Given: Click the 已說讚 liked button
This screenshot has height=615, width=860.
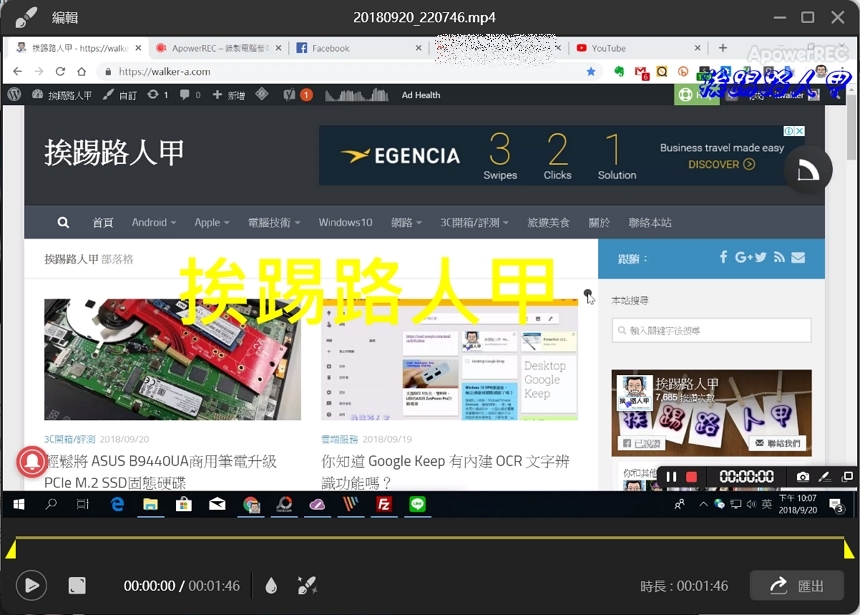Looking at the screenshot, I should tap(642, 443).
